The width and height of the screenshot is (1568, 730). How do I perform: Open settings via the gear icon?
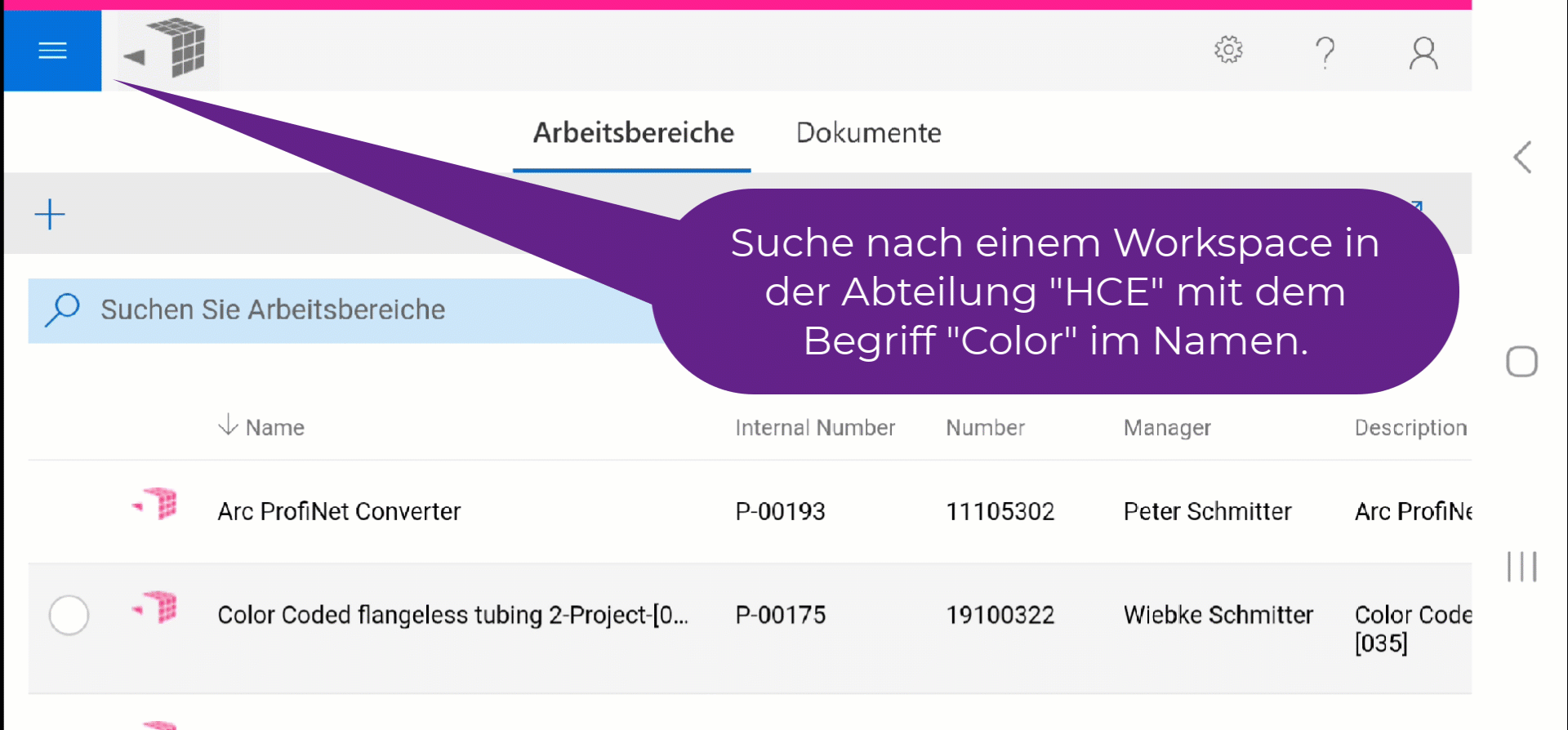pyautogui.click(x=1227, y=51)
